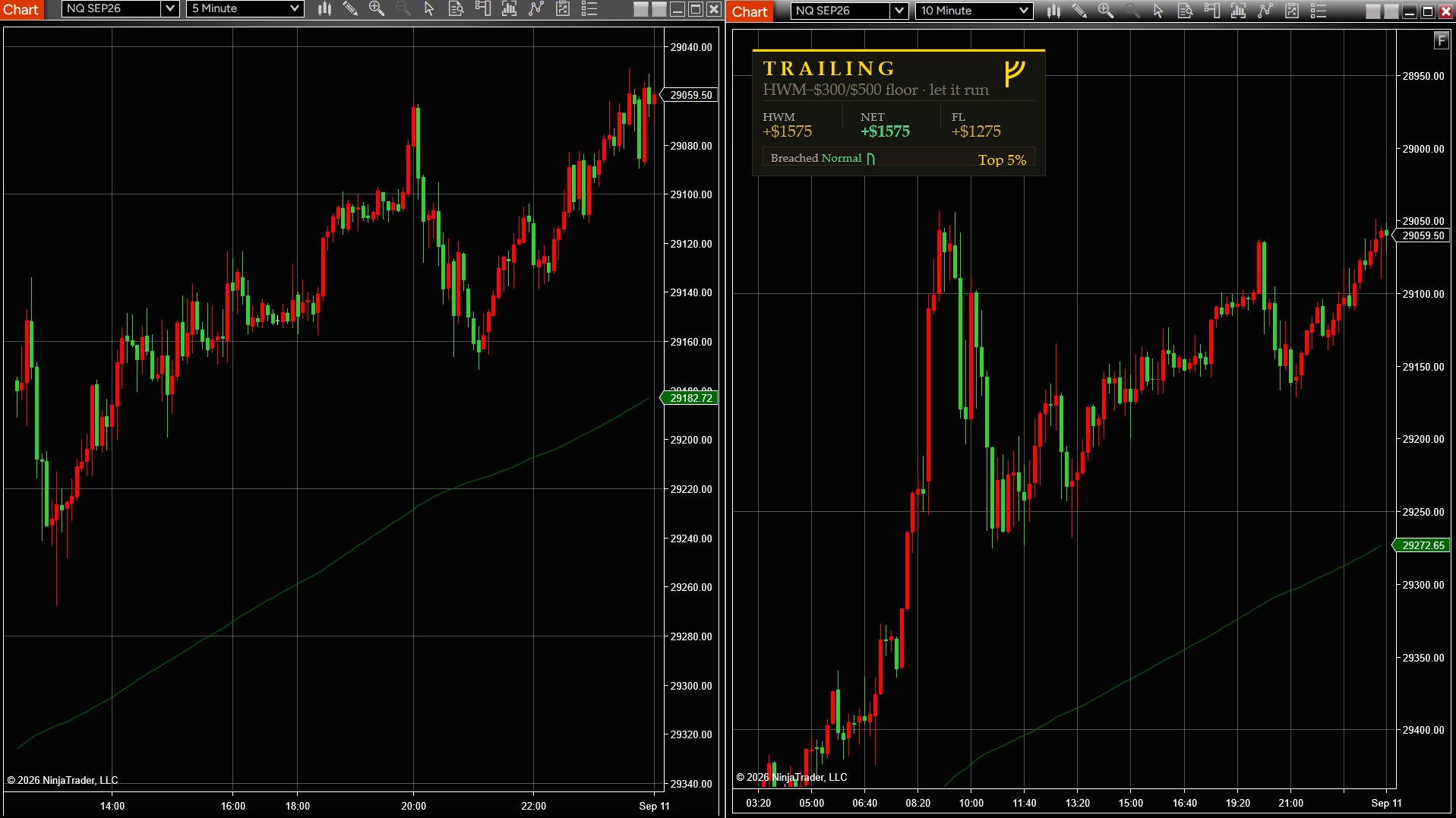Open data box icon in right chart
Screen dimensions: 1456x818
[x=1185, y=11]
